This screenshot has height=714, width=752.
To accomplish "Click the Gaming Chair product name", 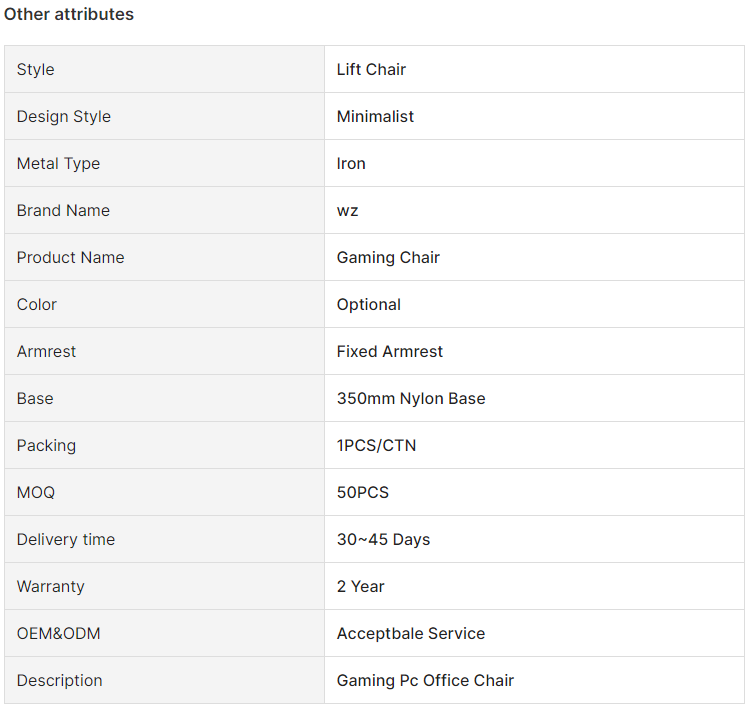I will [x=388, y=258].
